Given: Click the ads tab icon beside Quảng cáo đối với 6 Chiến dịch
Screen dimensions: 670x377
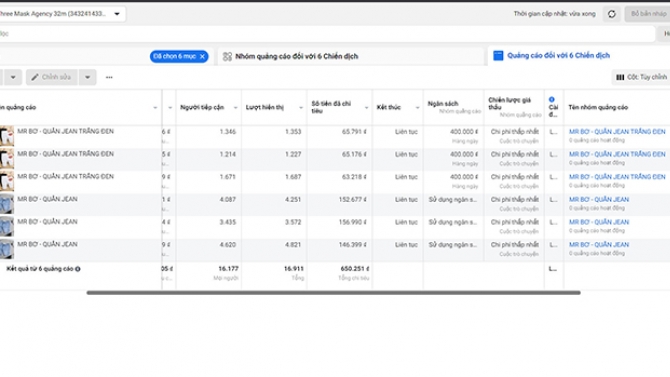Looking at the screenshot, I should (x=498, y=56).
